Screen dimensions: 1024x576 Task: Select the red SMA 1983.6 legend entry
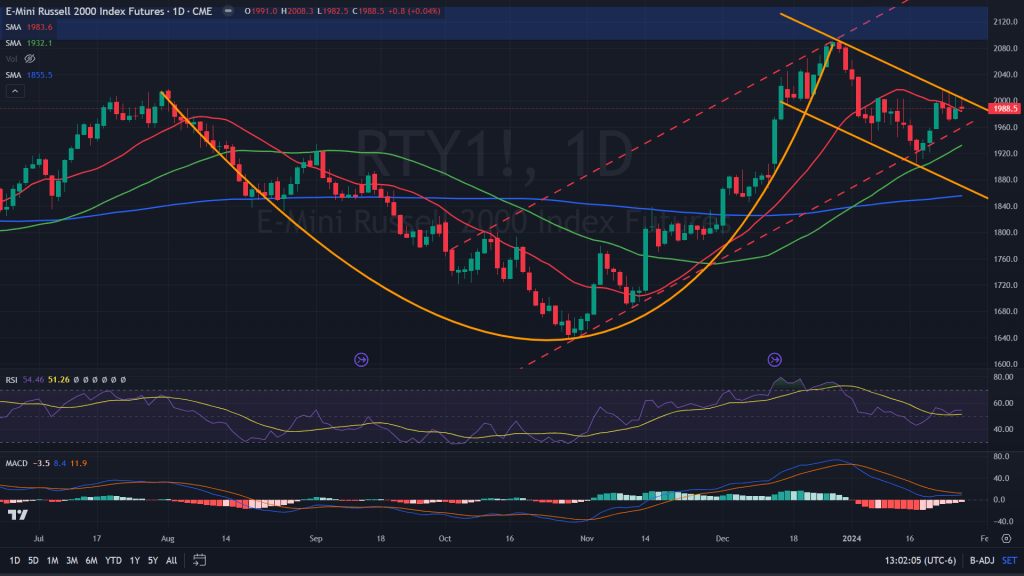click(x=29, y=28)
